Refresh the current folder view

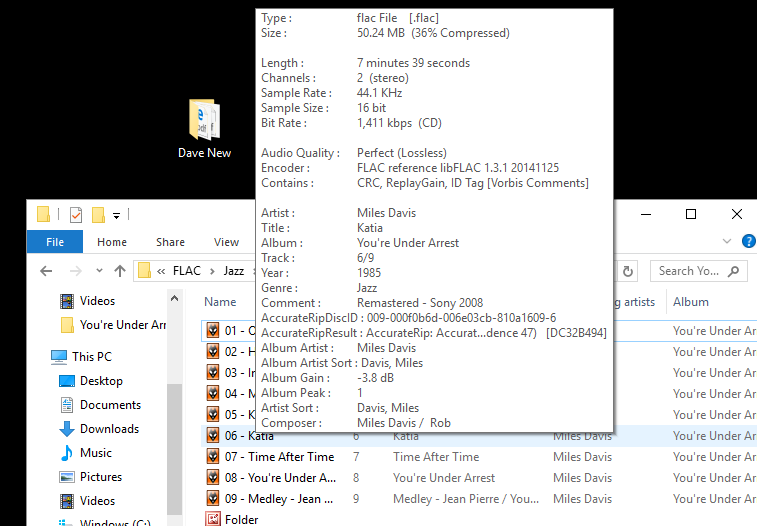[x=628, y=271]
